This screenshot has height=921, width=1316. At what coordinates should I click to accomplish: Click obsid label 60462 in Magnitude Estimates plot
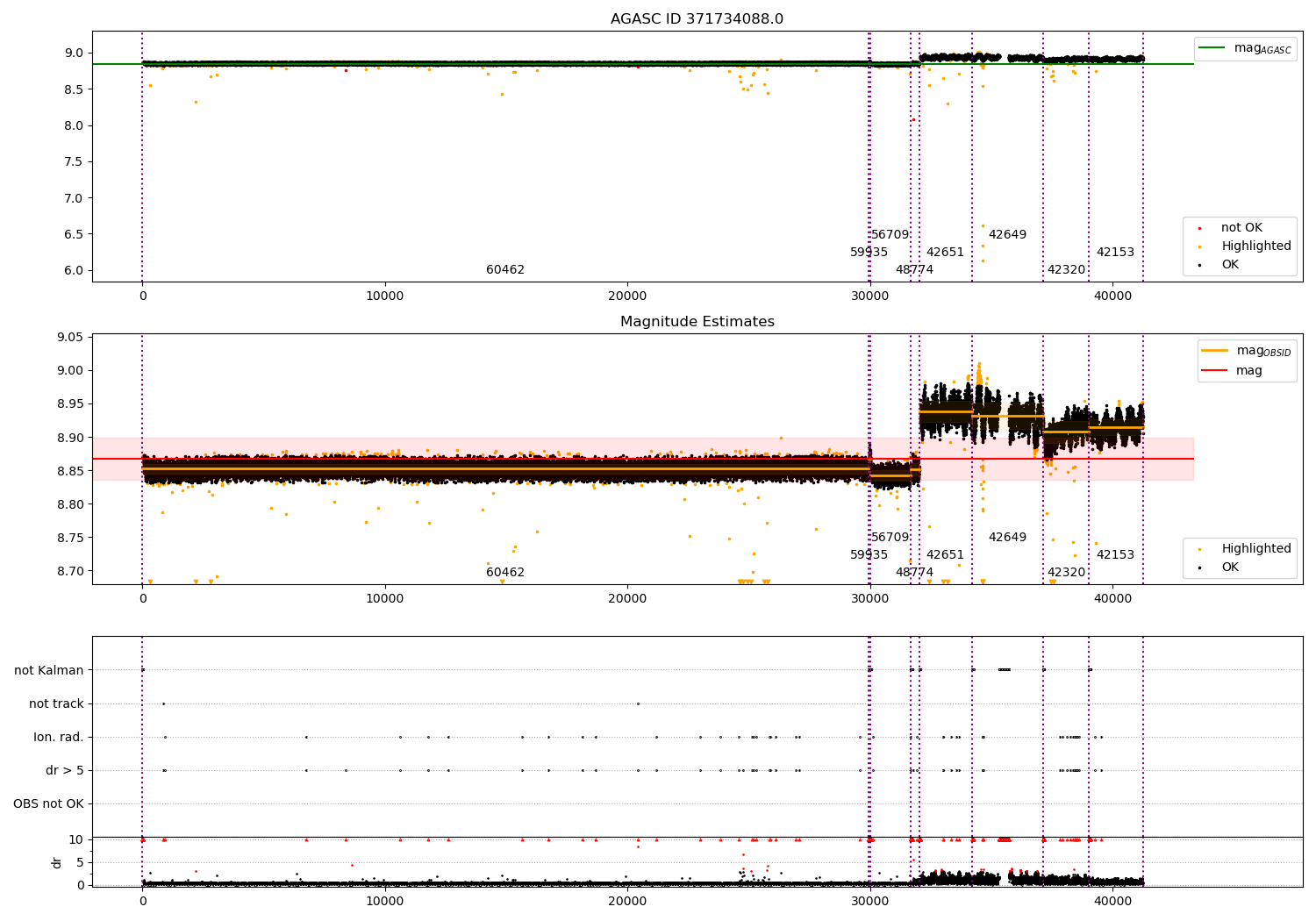click(505, 573)
